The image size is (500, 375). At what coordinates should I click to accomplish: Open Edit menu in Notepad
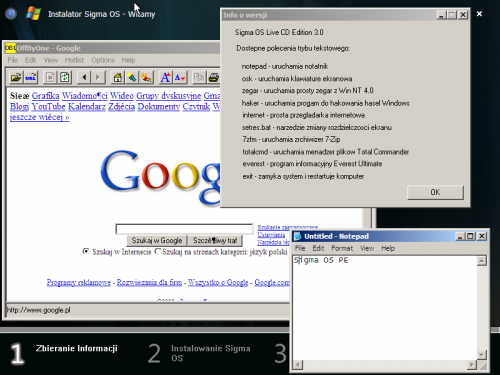318,248
